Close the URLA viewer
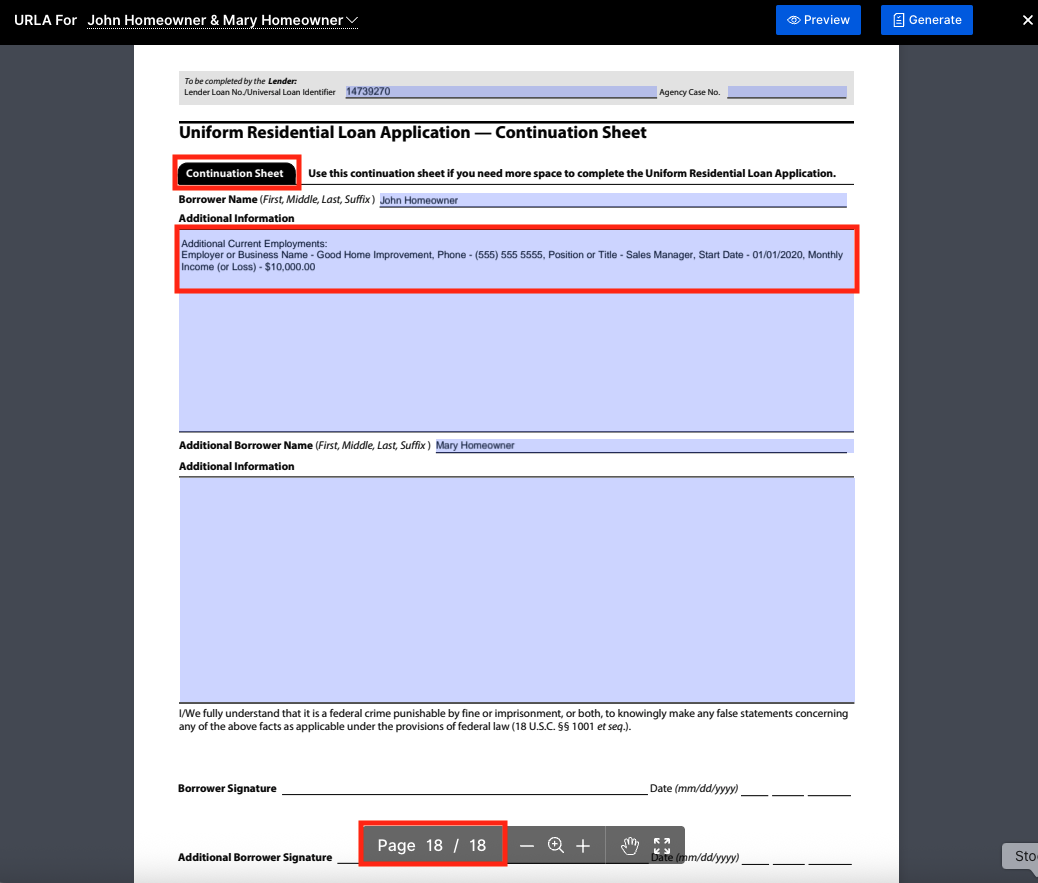 pyautogui.click(x=1027, y=20)
